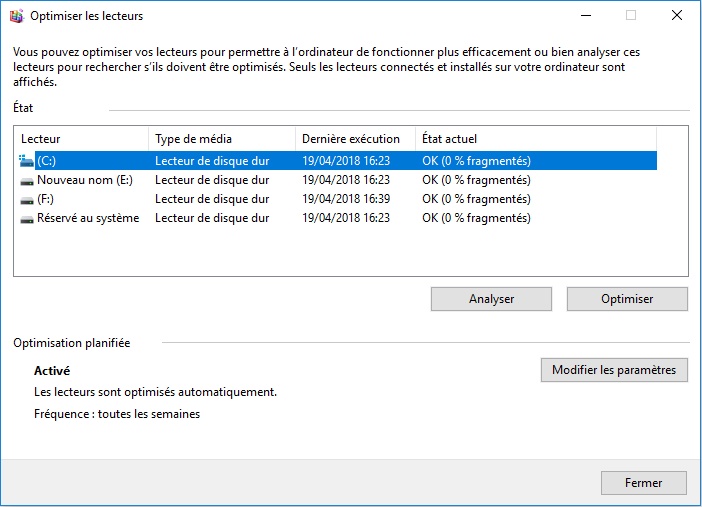Click the F: drive's 19/04/2018 16:39 date

346,199
